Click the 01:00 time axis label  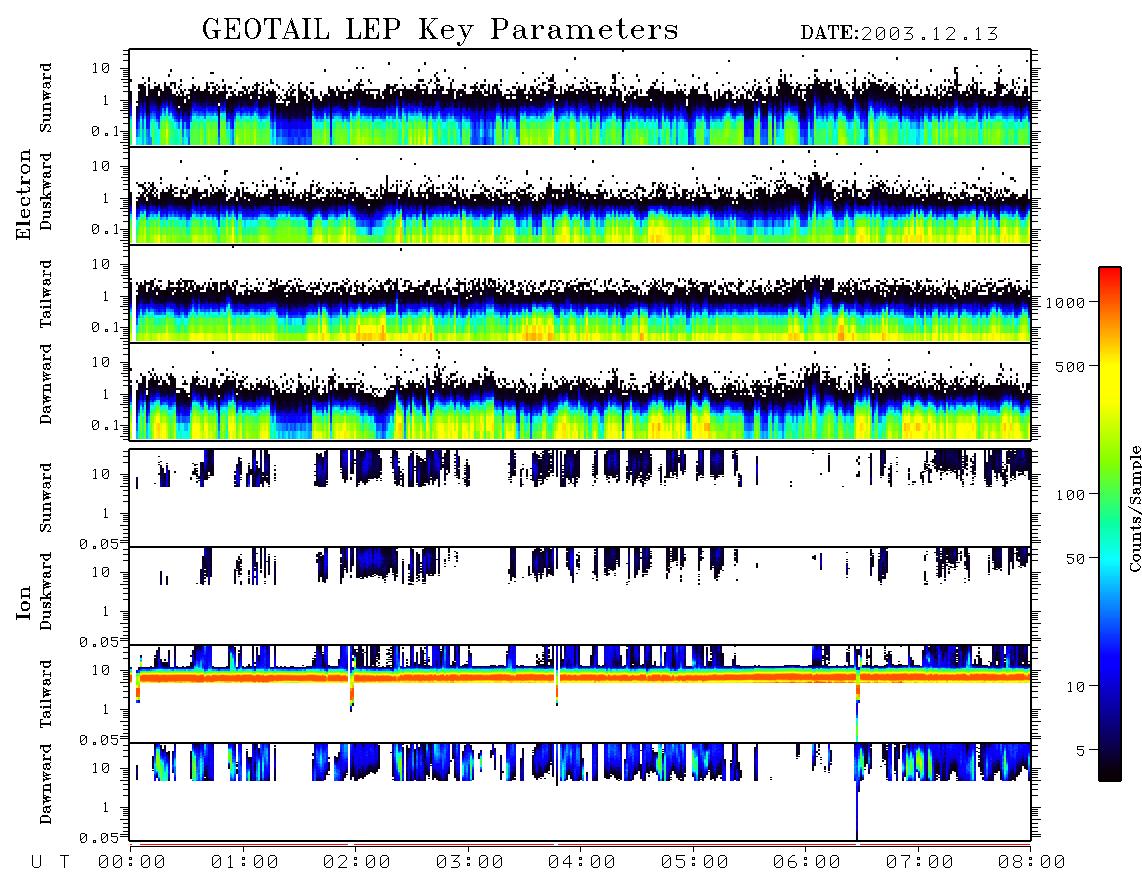point(245,863)
